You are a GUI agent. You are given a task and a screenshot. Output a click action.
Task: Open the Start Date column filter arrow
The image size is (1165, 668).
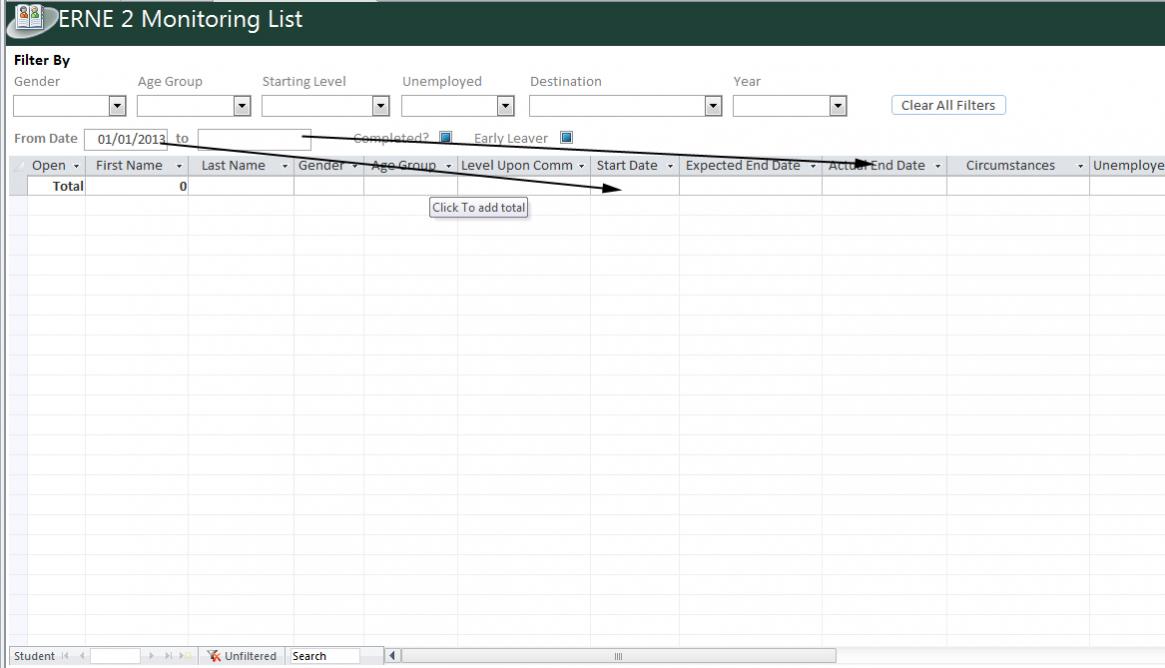pos(670,166)
